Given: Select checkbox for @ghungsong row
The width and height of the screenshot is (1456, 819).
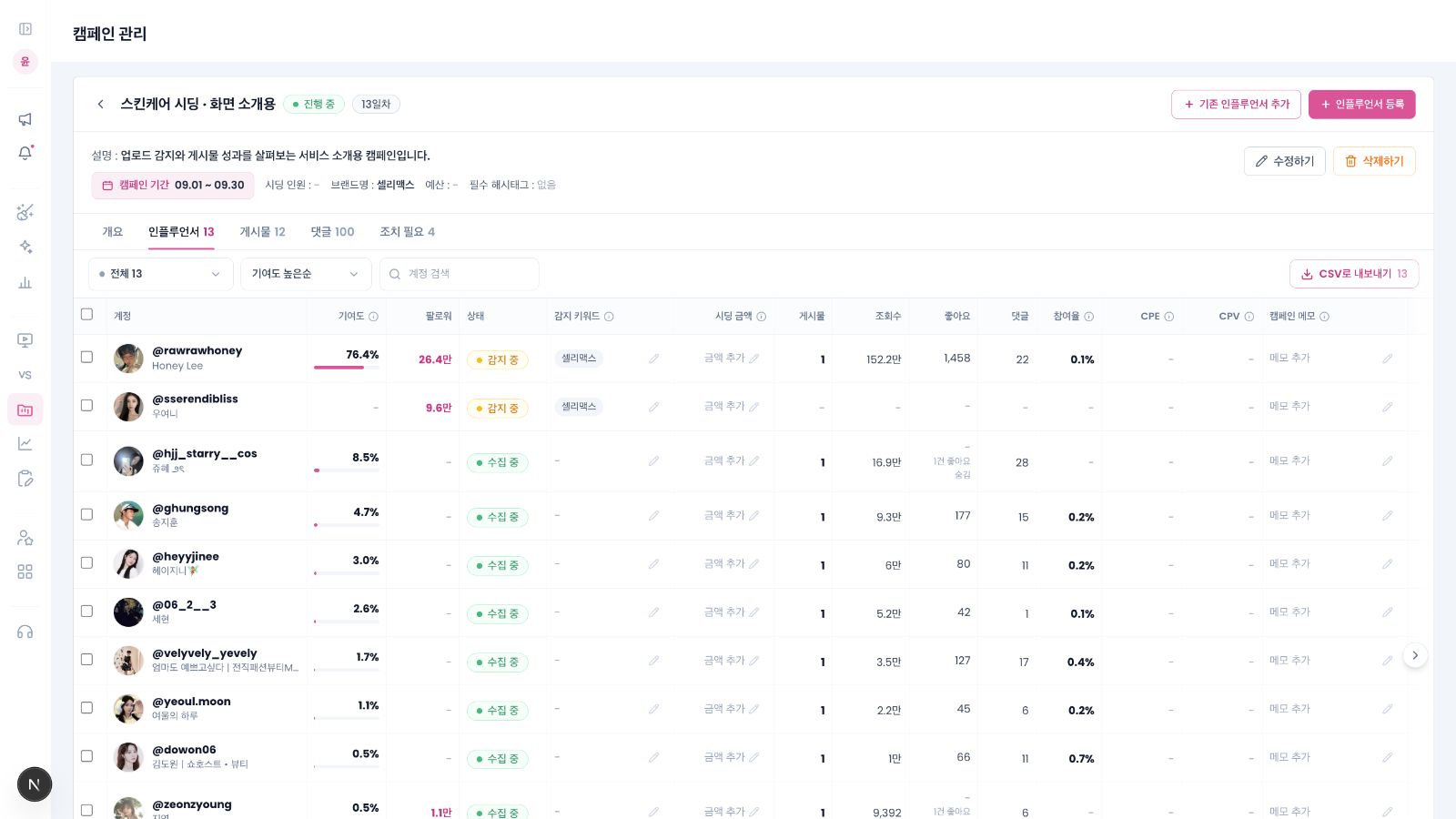Looking at the screenshot, I should coord(86,514).
